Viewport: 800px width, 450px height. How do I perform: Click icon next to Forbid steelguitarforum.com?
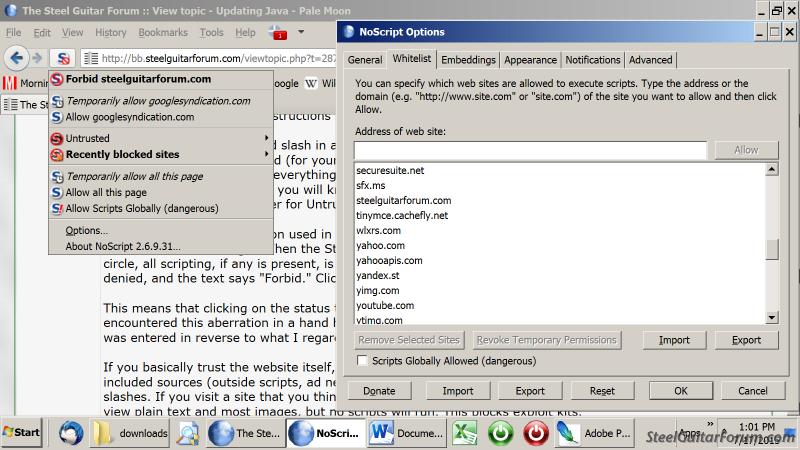tap(57, 79)
